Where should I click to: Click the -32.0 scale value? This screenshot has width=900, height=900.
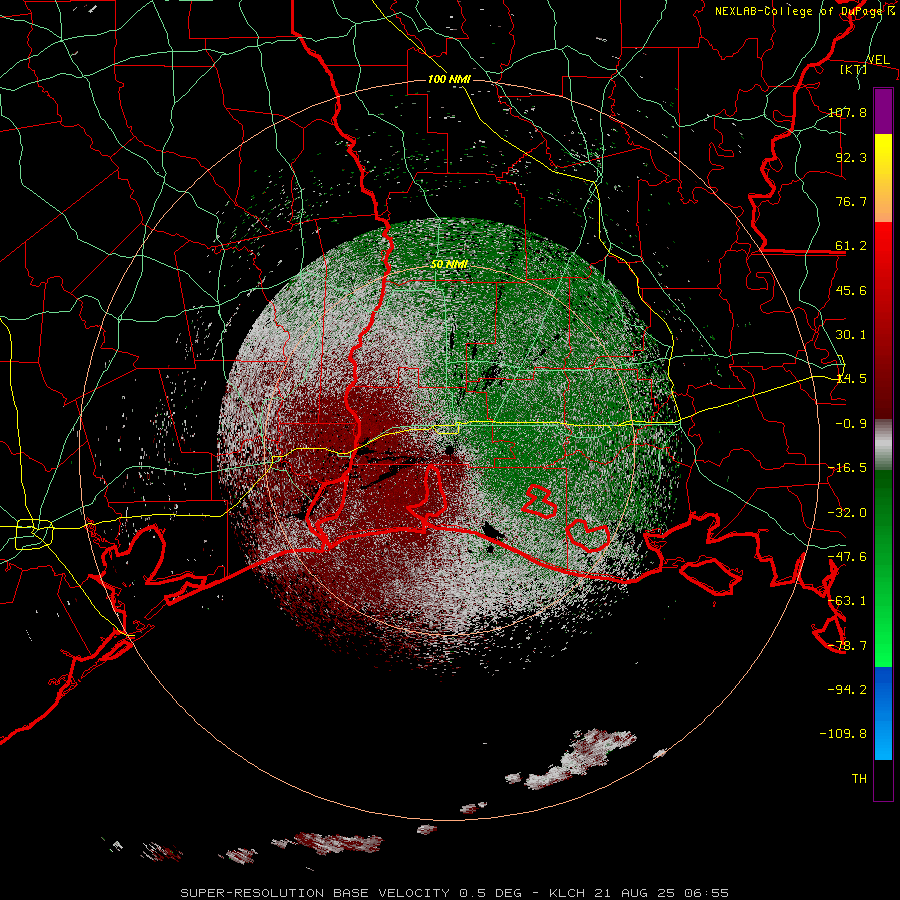click(847, 512)
